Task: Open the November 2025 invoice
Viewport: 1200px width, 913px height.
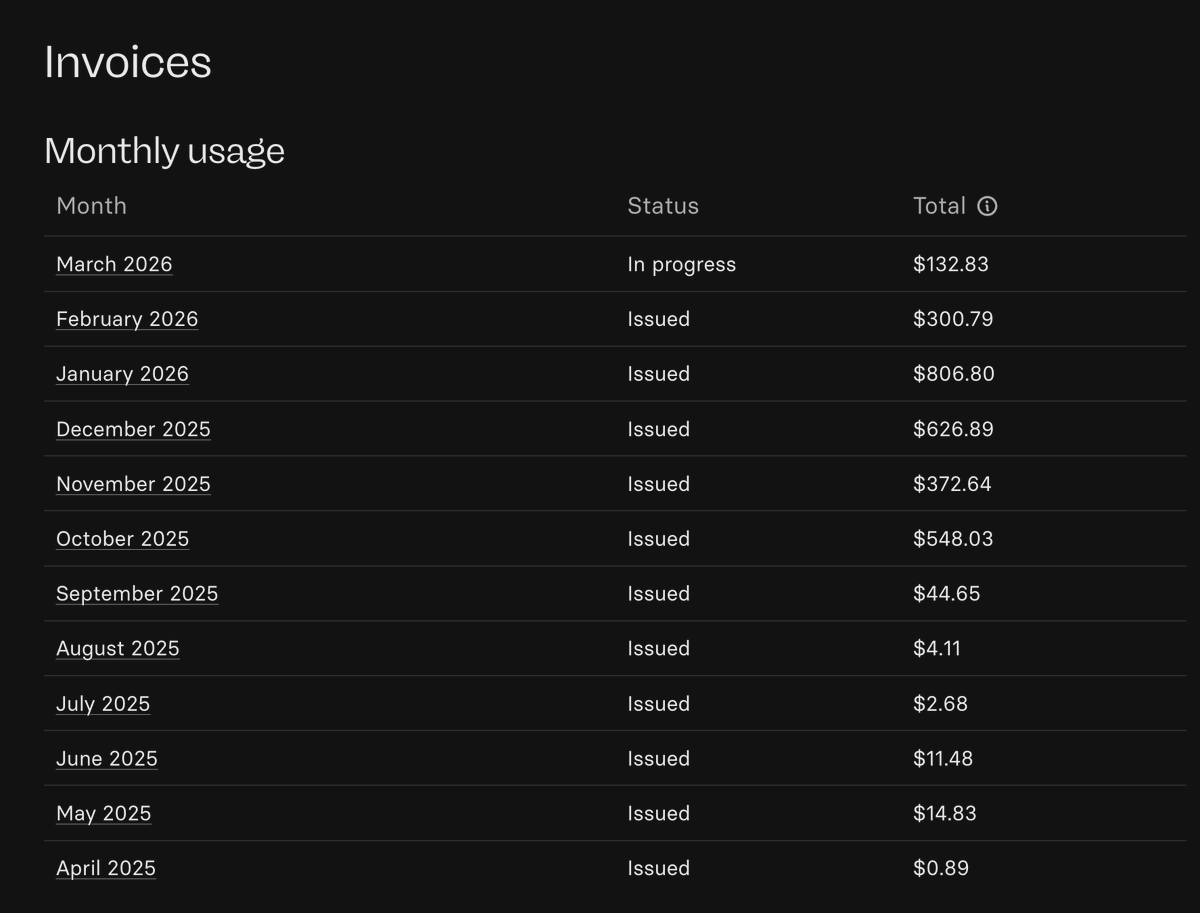Action: tap(133, 484)
